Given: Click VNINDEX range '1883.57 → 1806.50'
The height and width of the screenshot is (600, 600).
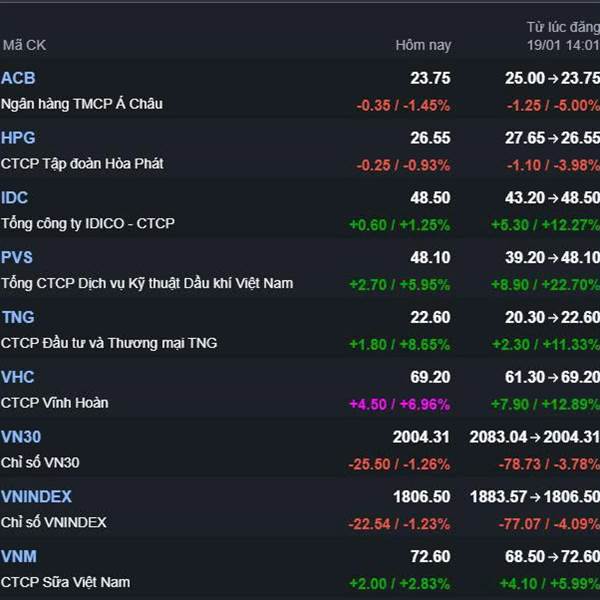Looking at the screenshot, I should 535,497.
